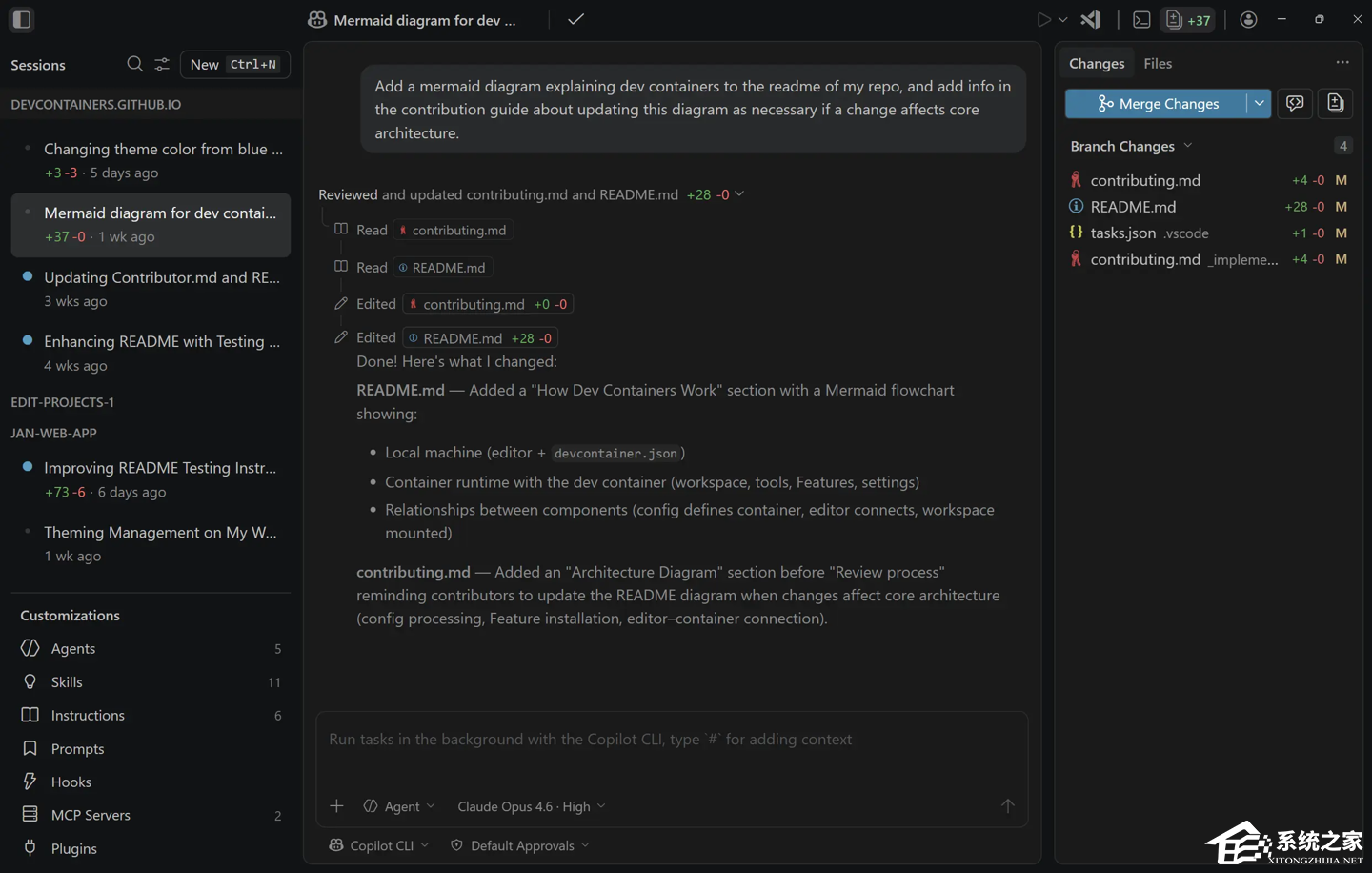This screenshot has width=1372, height=873.
Task: Open tasks.json .vscode in Branch Changes list
Action: click(x=1210, y=233)
